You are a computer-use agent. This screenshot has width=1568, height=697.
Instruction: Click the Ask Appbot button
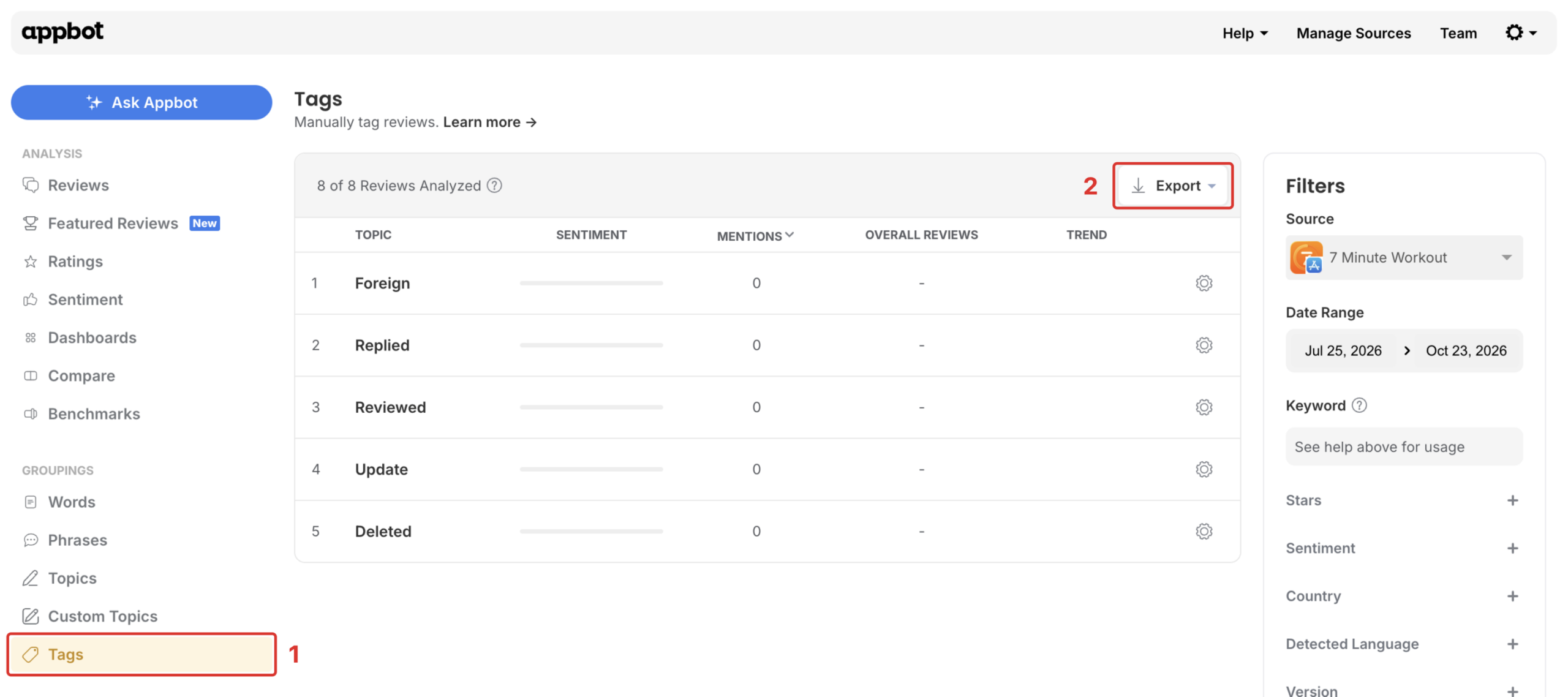pos(141,102)
